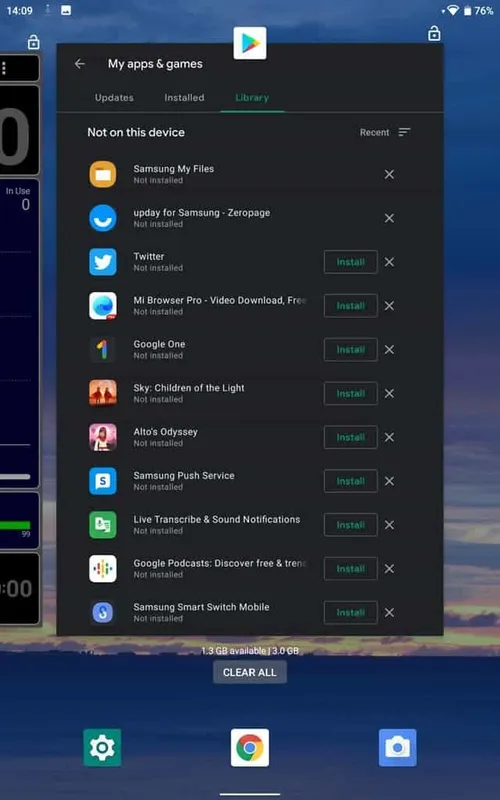Screen dimensions: 500x800
Task: Tap the Sky: Children of the Light icon
Action: tap(103, 393)
